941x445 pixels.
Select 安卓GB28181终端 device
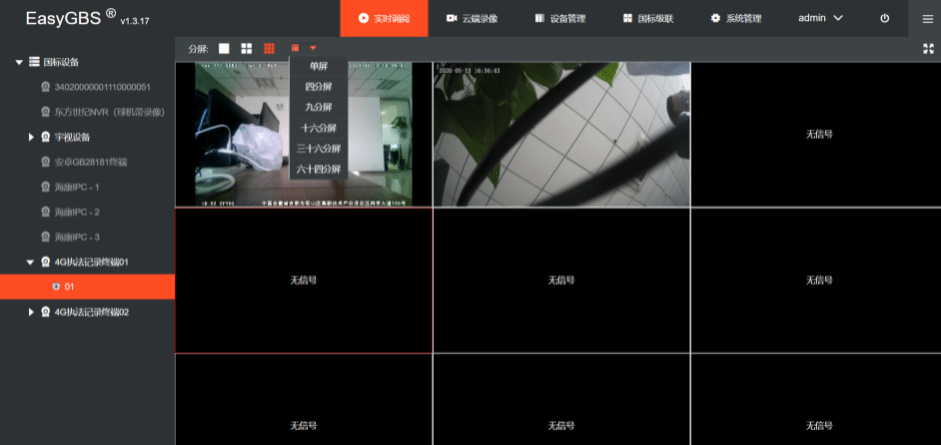(x=91, y=163)
